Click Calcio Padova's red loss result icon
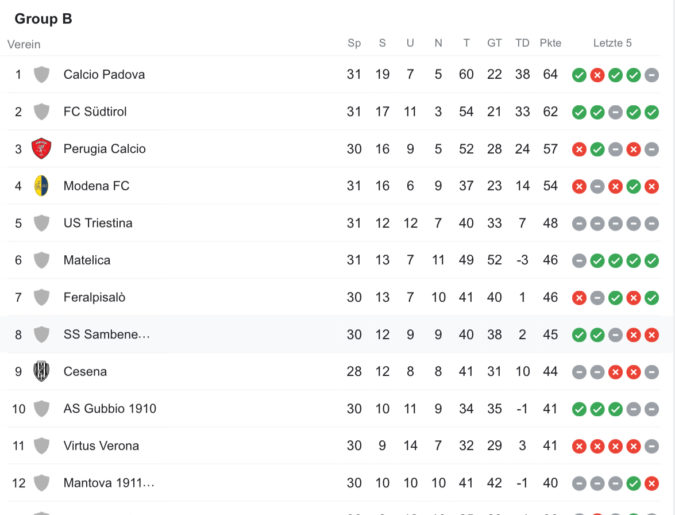Image resolution: width=675 pixels, height=515 pixels. (x=597, y=75)
